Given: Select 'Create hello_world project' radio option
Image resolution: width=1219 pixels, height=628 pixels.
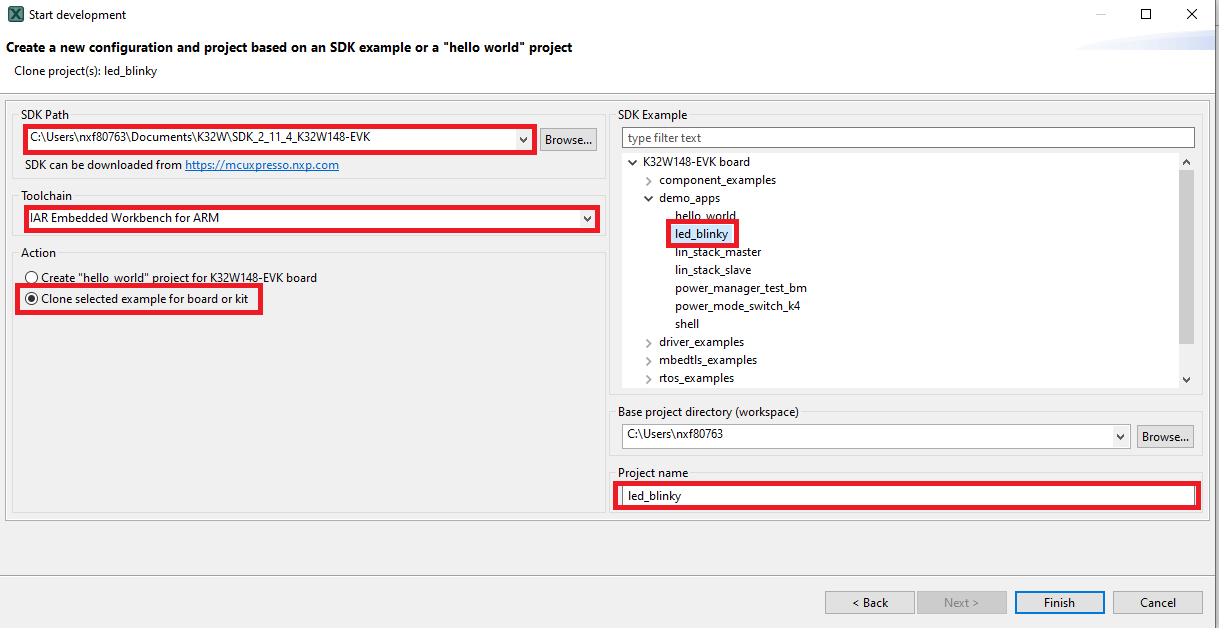Looking at the screenshot, I should 32,277.
